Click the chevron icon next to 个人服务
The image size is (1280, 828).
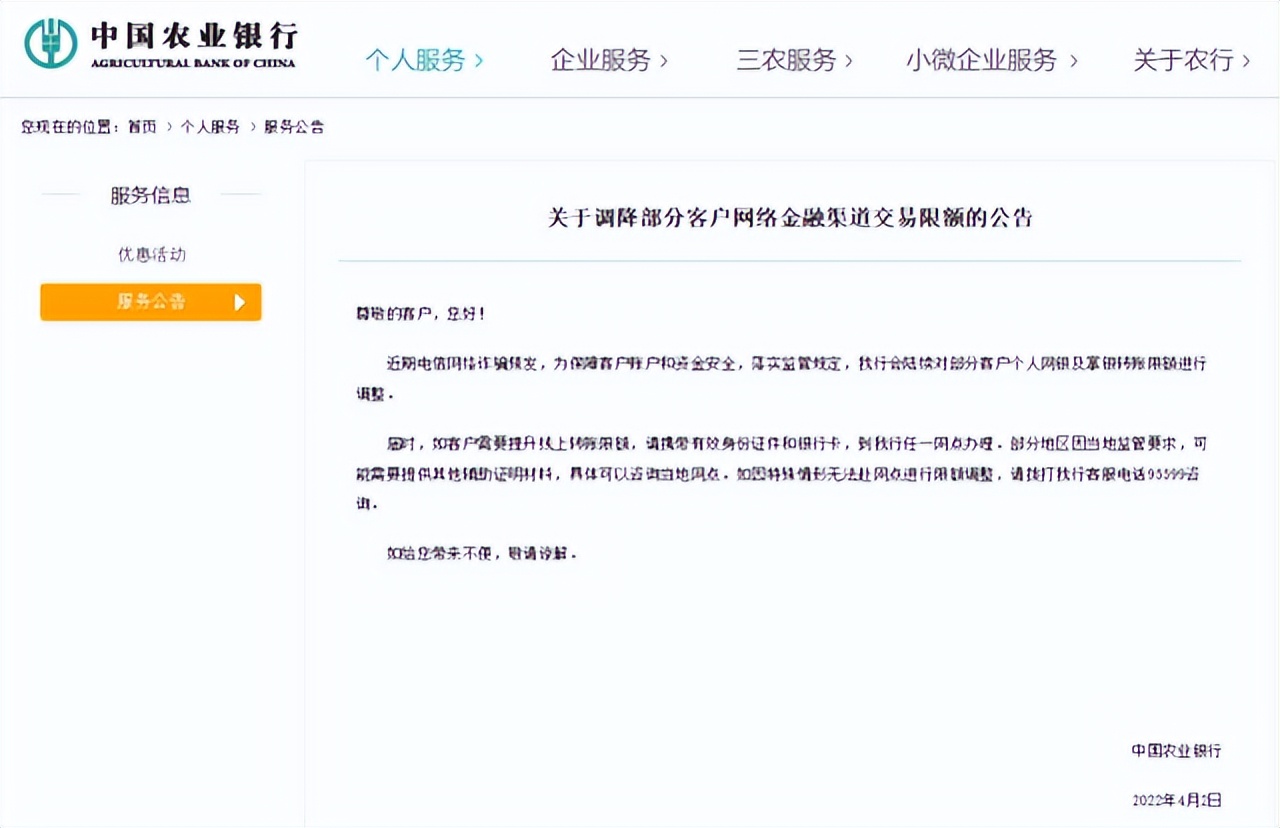(479, 61)
